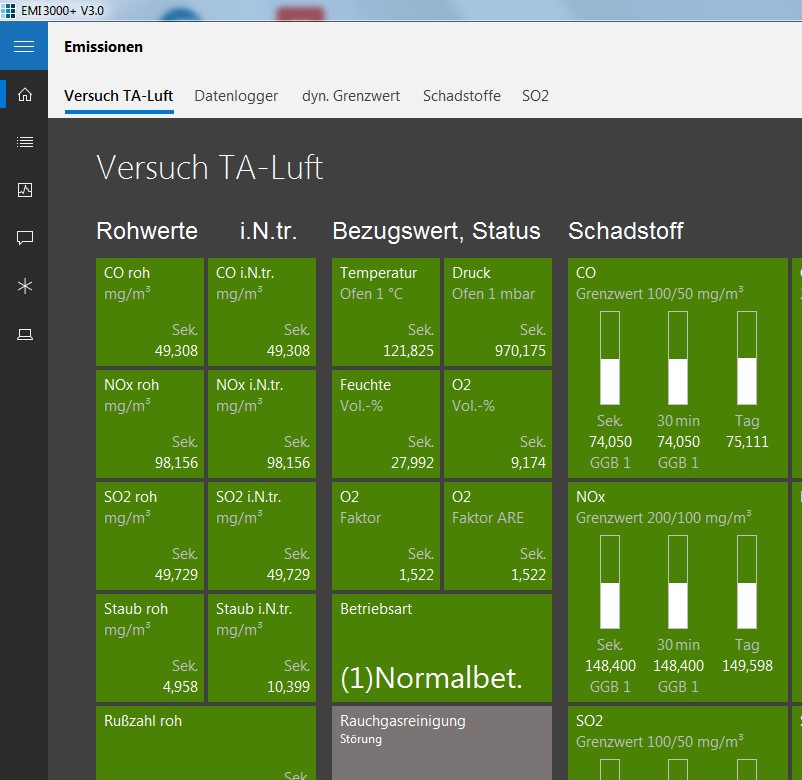This screenshot has height=780, width=802.
Task: Click the NOx Tag bar gauge
Action: 747,582
